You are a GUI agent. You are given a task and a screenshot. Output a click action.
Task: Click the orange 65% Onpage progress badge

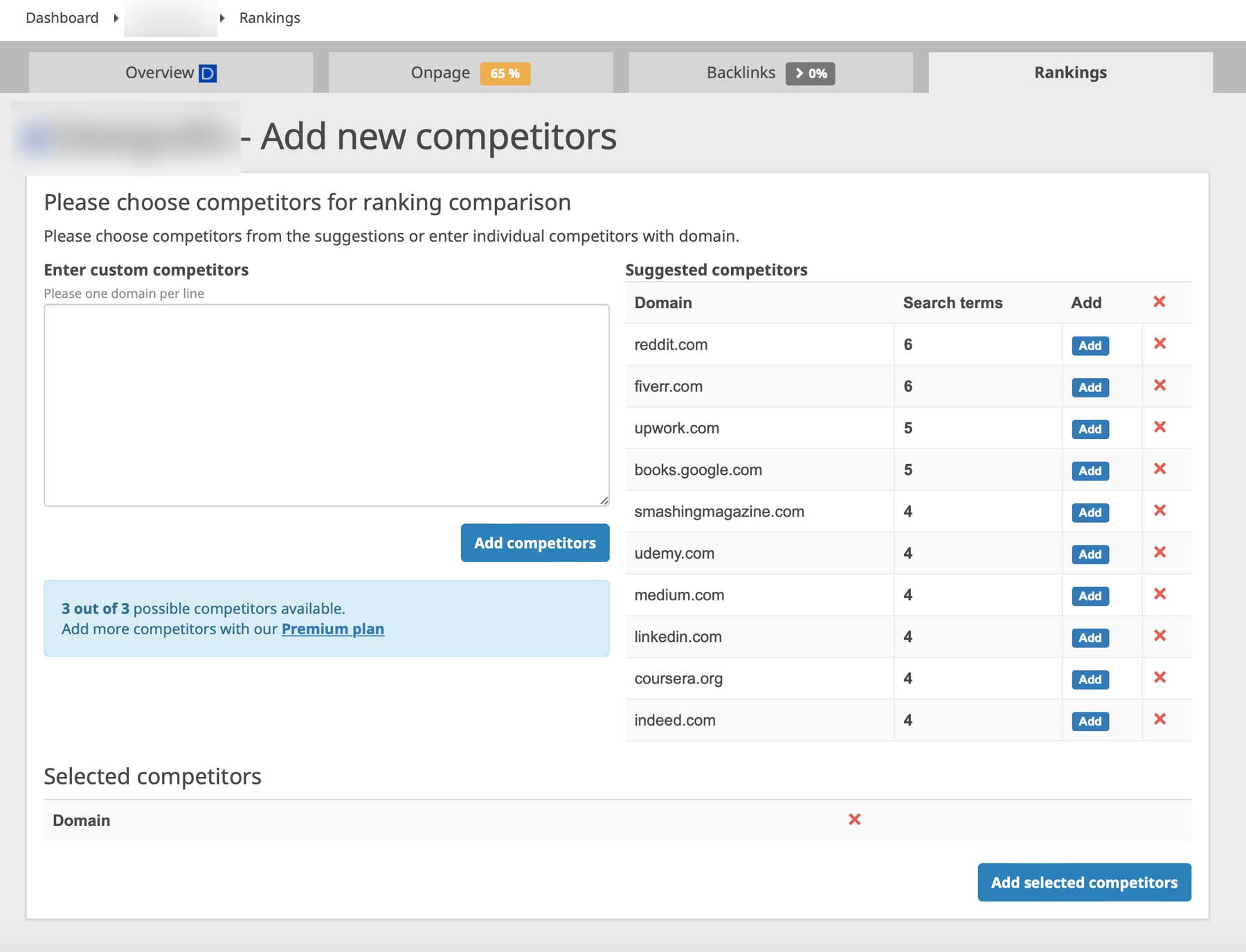coord(503,72)
